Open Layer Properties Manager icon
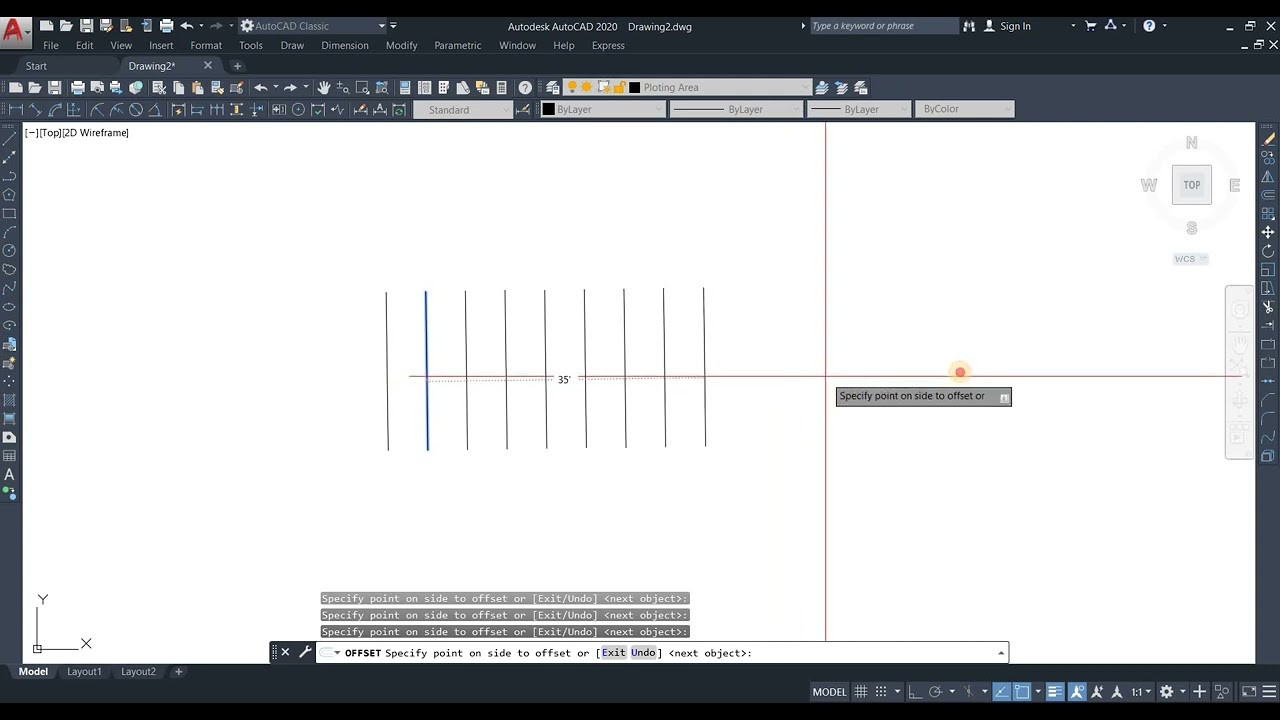The image size is (1280, 720). click(x=552, y=87)
